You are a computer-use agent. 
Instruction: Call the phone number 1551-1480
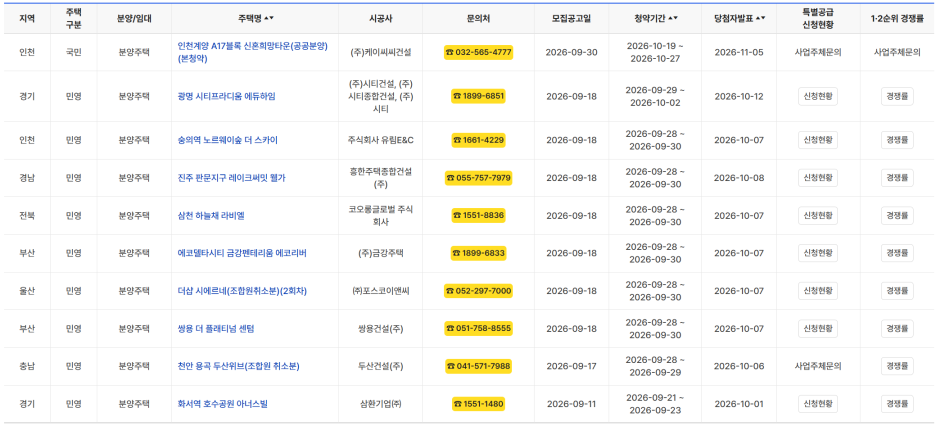478,404
